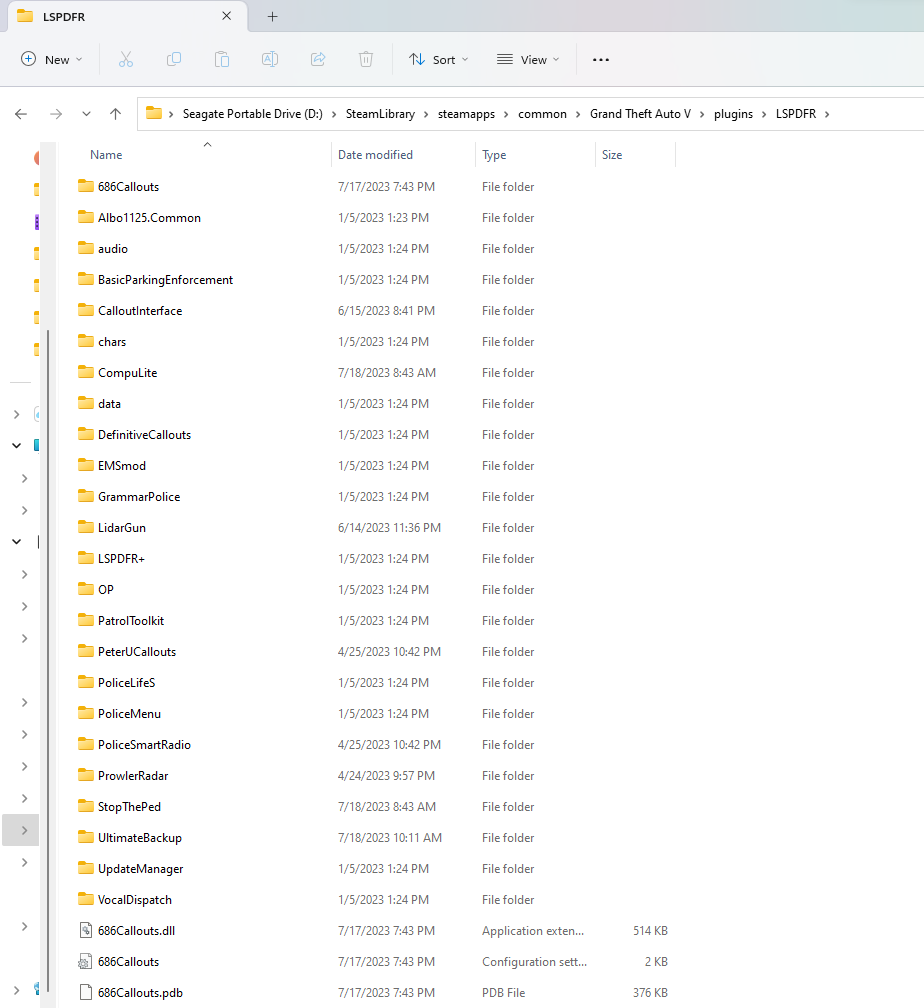
Task: Click the UltimateBackup folder icon
Action: [x=86, y=837]
